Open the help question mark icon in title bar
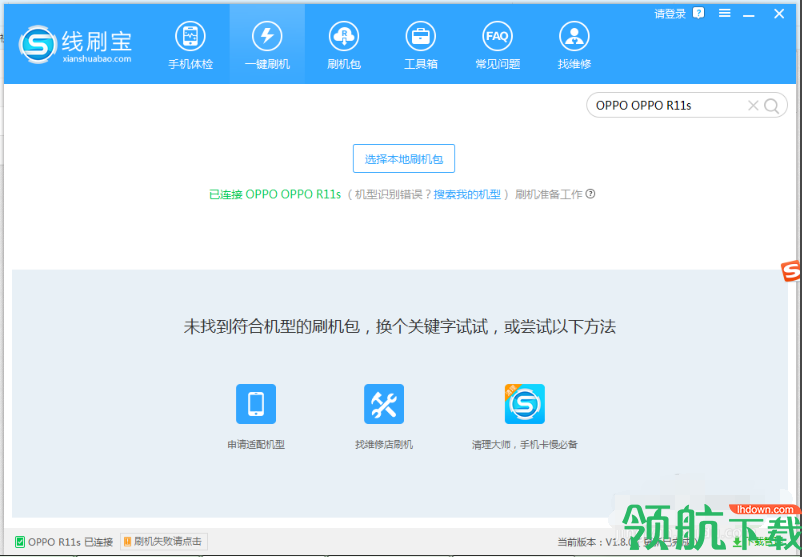This screenshot has width=802, height=557. [699, 13]
